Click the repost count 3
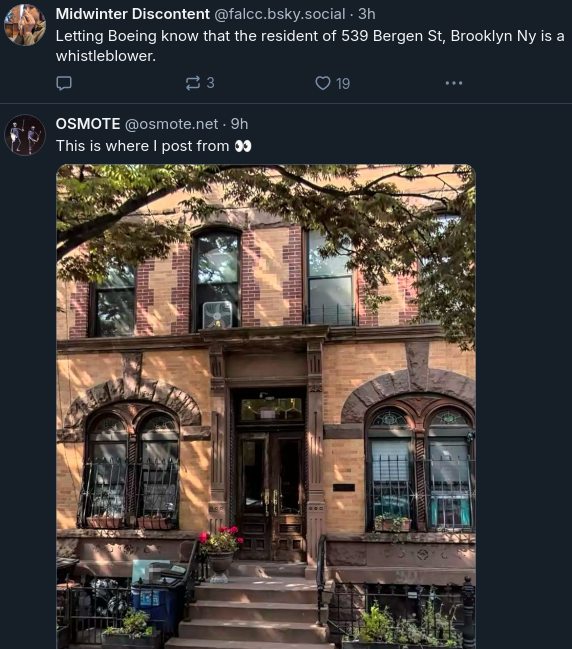 210,83
